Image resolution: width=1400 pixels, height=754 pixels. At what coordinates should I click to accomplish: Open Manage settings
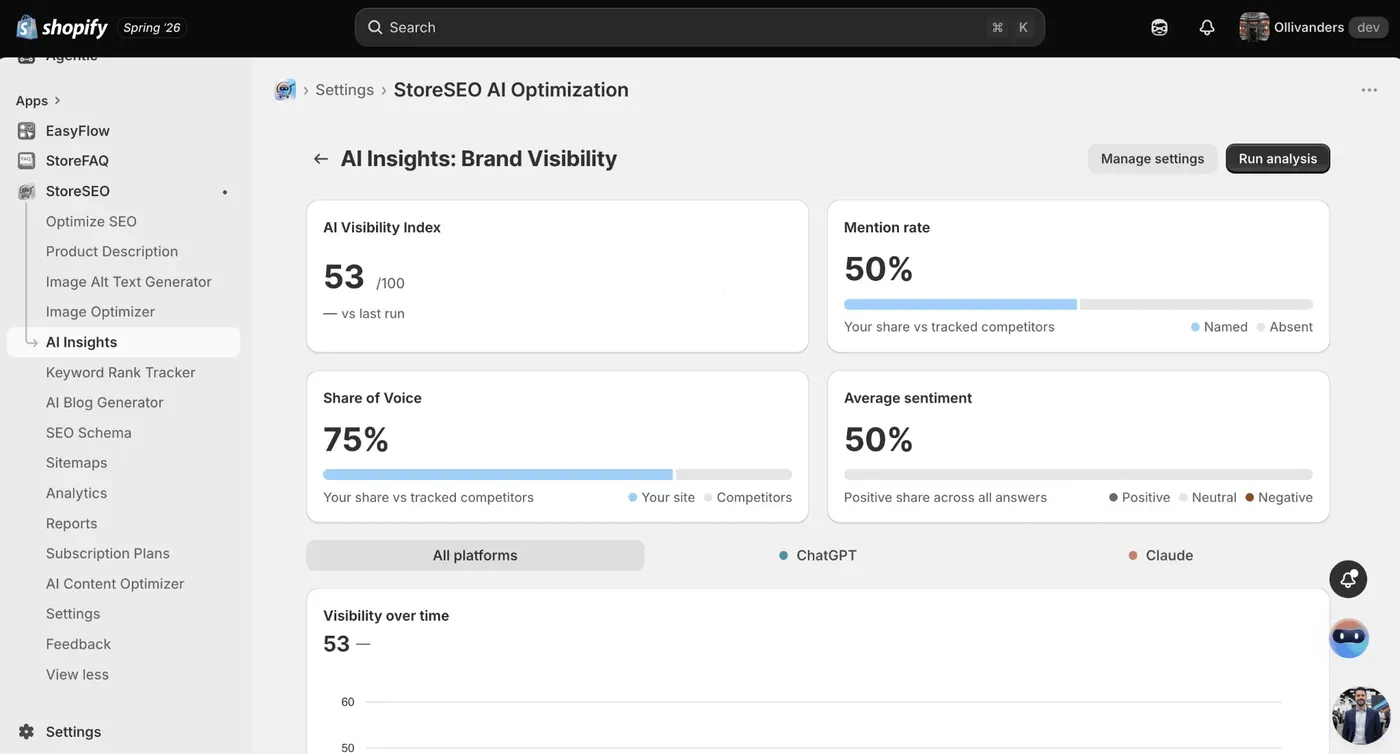1152,159
